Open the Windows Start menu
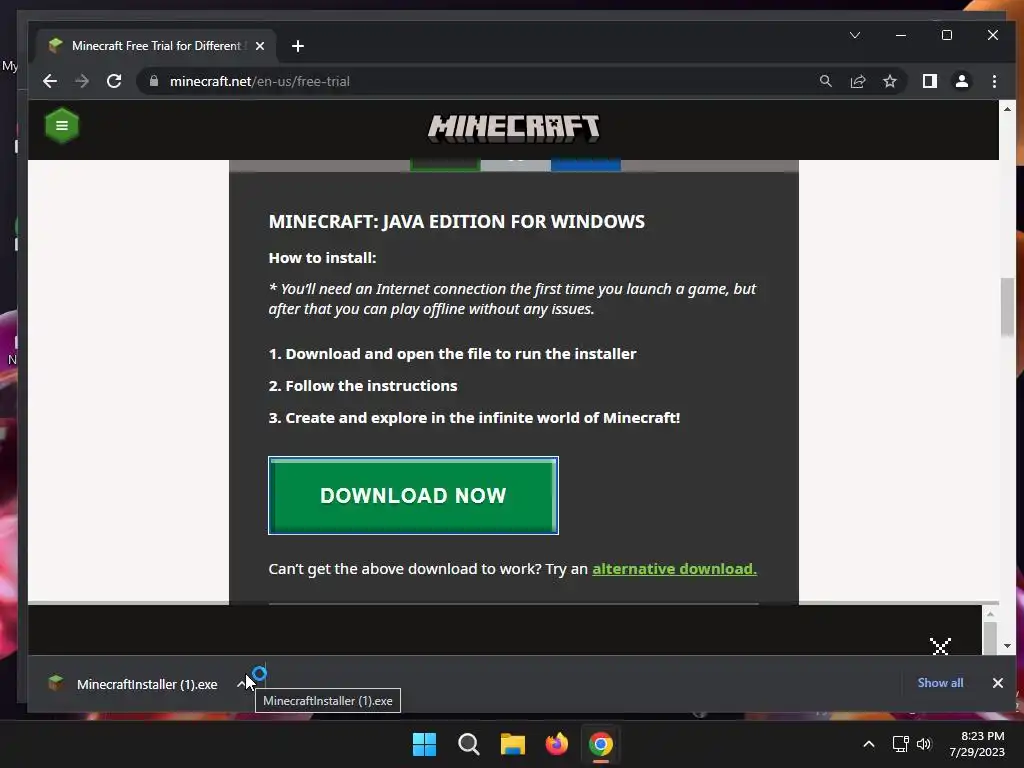The height and width of the screenshot is (768, 1024). click(x=424, y=744)
